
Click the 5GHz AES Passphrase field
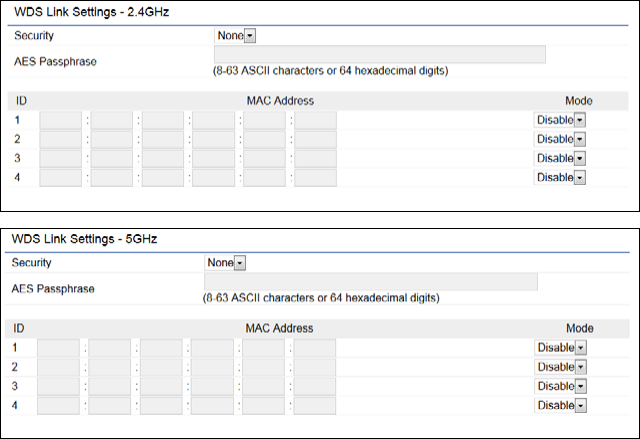click(370, 281)
